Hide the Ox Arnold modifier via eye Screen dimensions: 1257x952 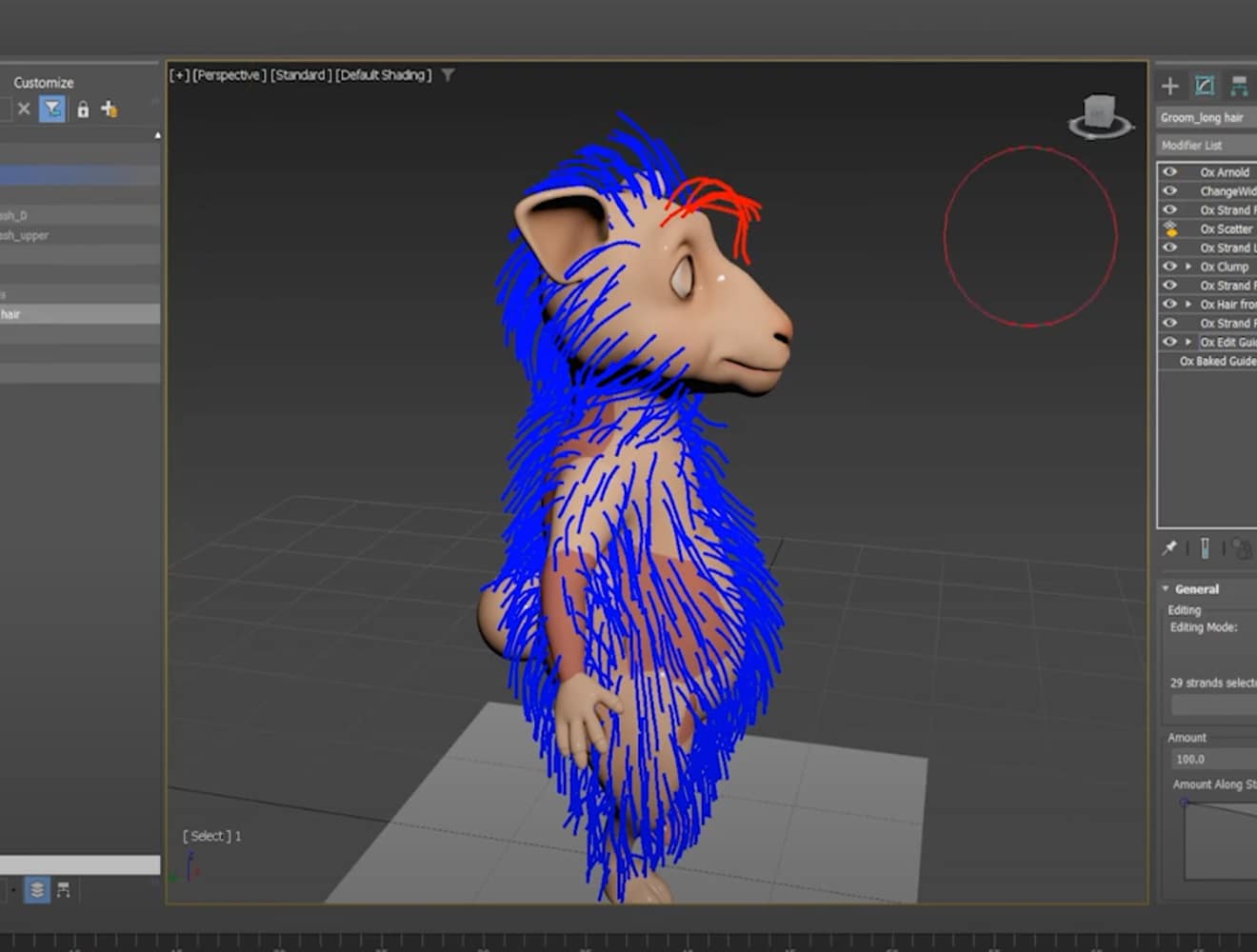click(x=1170, y=172)
